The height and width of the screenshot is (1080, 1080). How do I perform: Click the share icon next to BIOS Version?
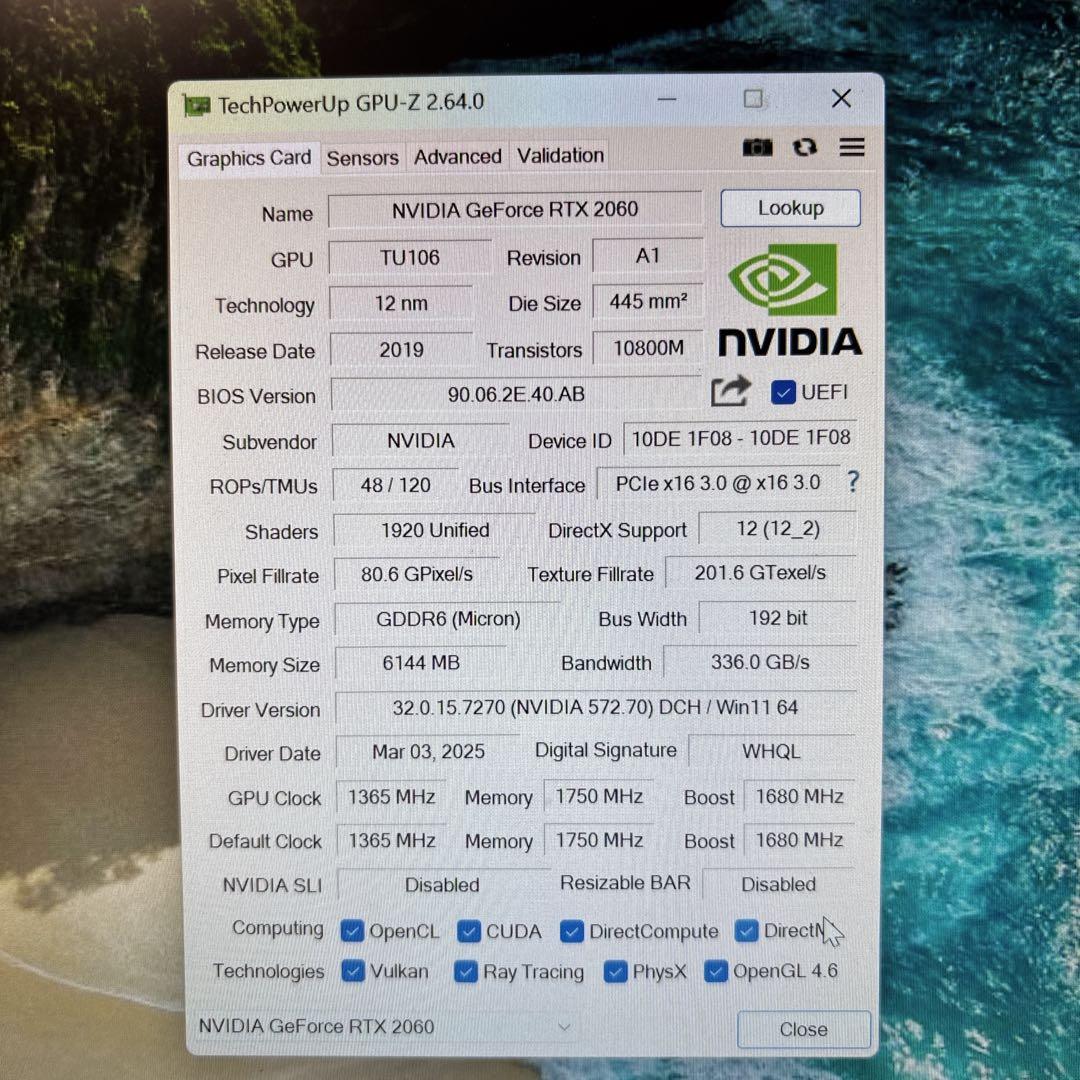click(x=730, y=392)
